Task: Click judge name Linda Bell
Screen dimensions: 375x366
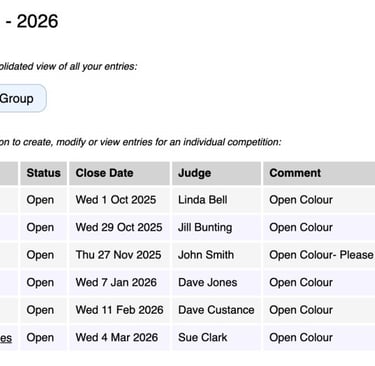Action: point(203,200)
